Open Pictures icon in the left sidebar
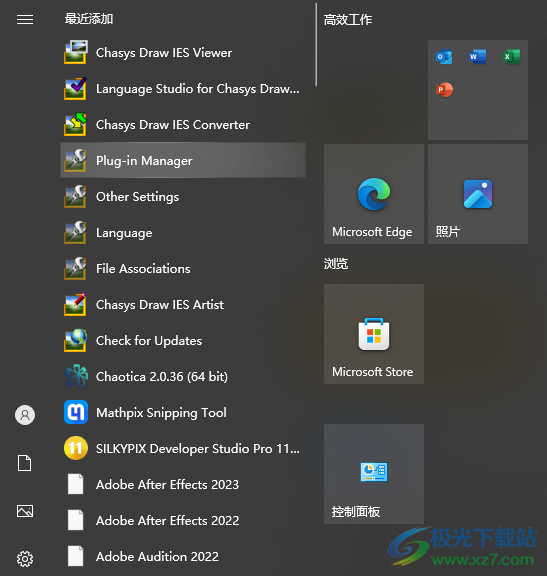The height and width of the screenshot is (576, 547). point(25,511)
